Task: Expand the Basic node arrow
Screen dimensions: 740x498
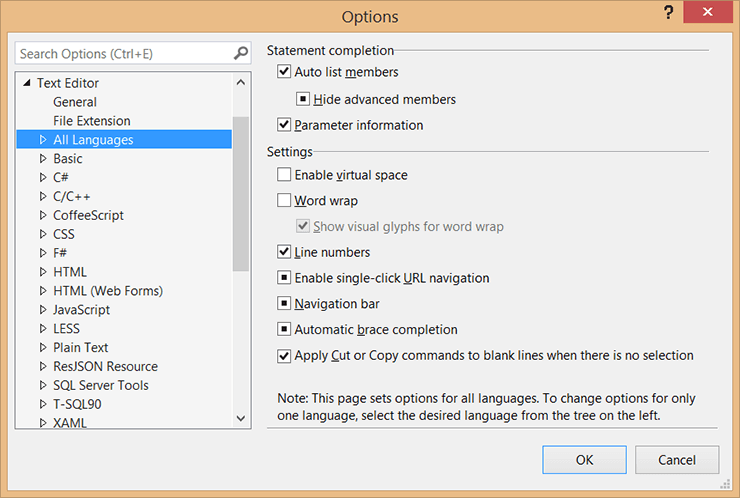Action: (43, 158)
